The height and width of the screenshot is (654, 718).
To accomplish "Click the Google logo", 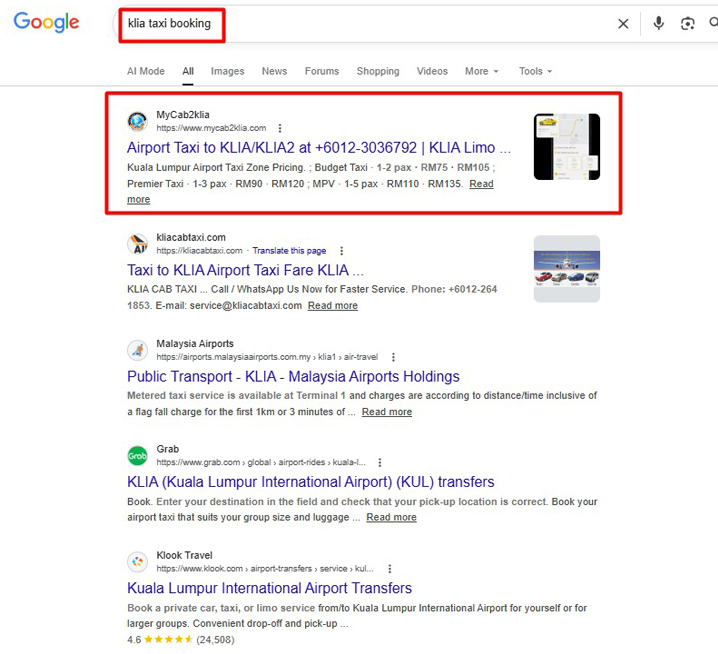I will 46,22.
